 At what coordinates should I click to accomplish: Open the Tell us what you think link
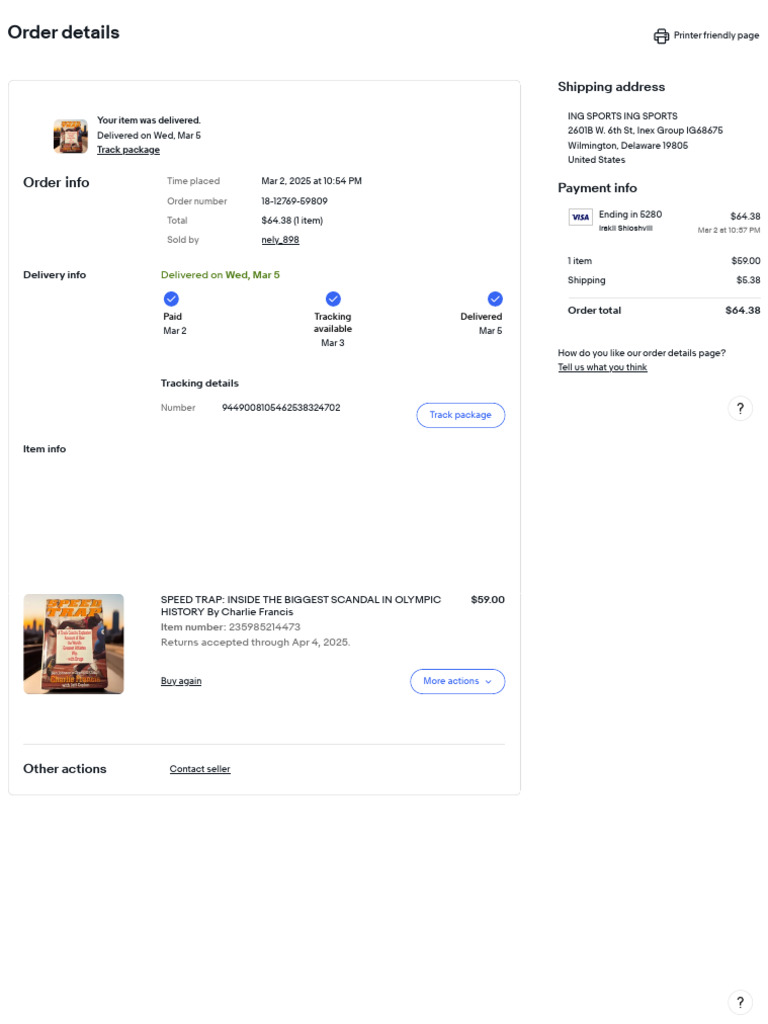click(x=602, y=367)
